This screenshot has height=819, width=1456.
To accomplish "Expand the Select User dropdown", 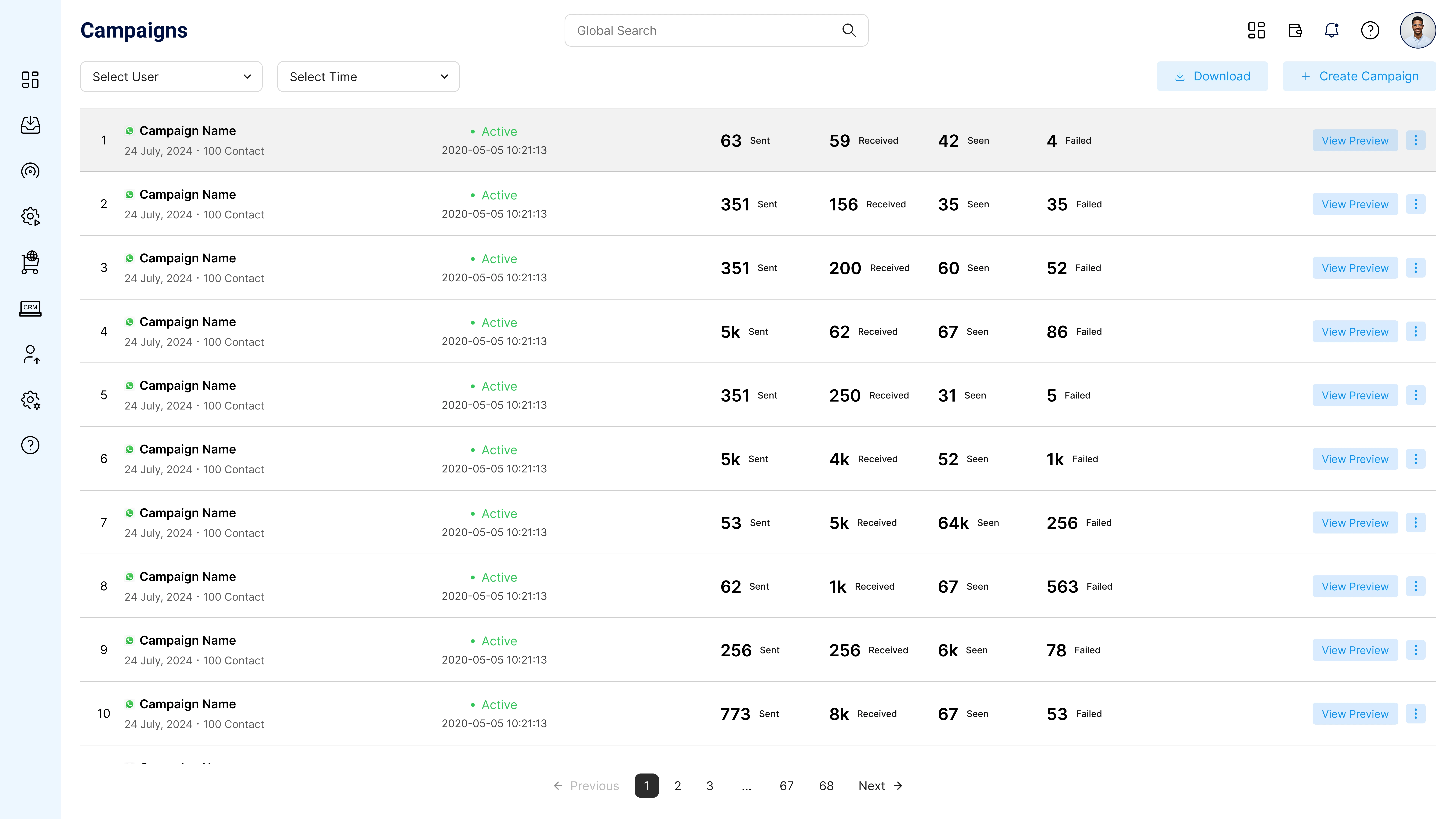I will tap(171, 76).
